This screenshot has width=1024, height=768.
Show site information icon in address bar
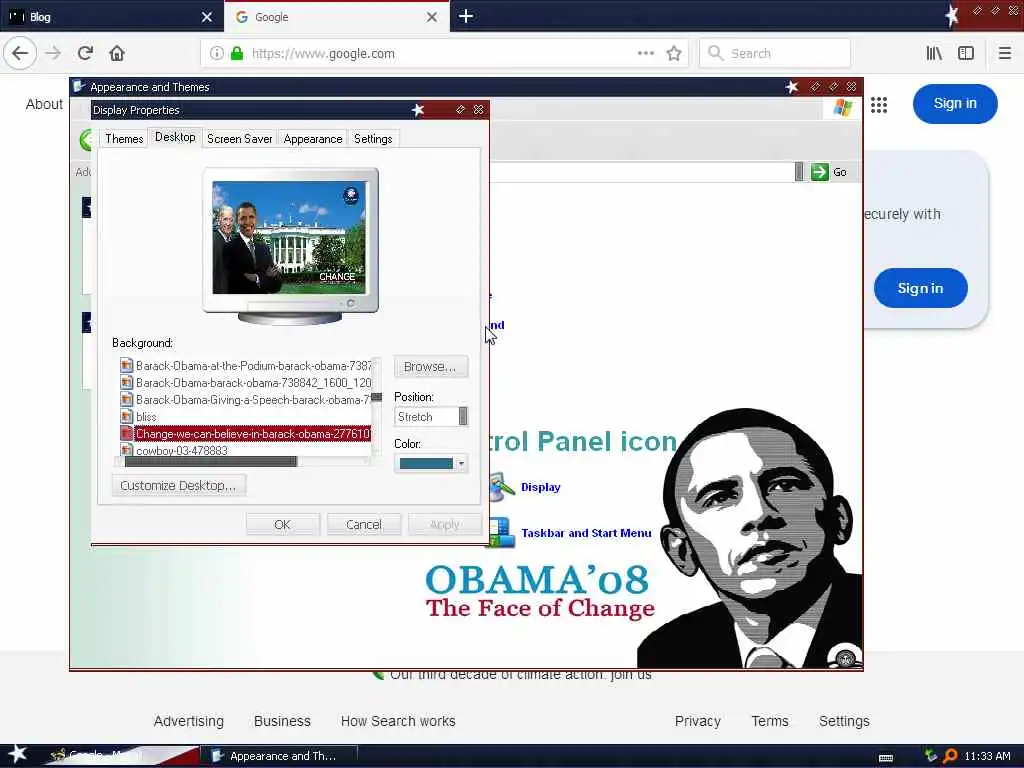216,54
